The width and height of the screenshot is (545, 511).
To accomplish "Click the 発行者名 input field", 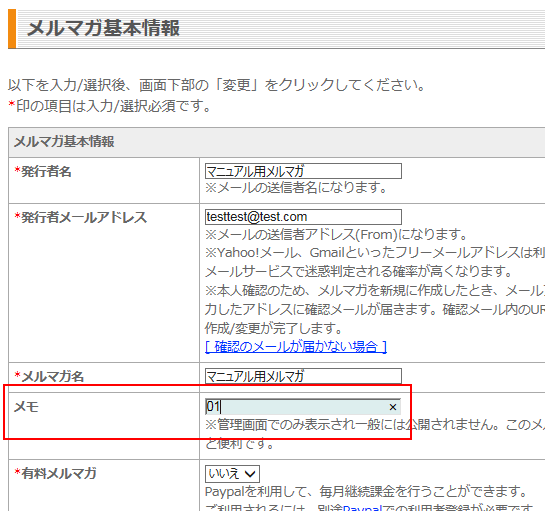I will [x=303, y=171].
